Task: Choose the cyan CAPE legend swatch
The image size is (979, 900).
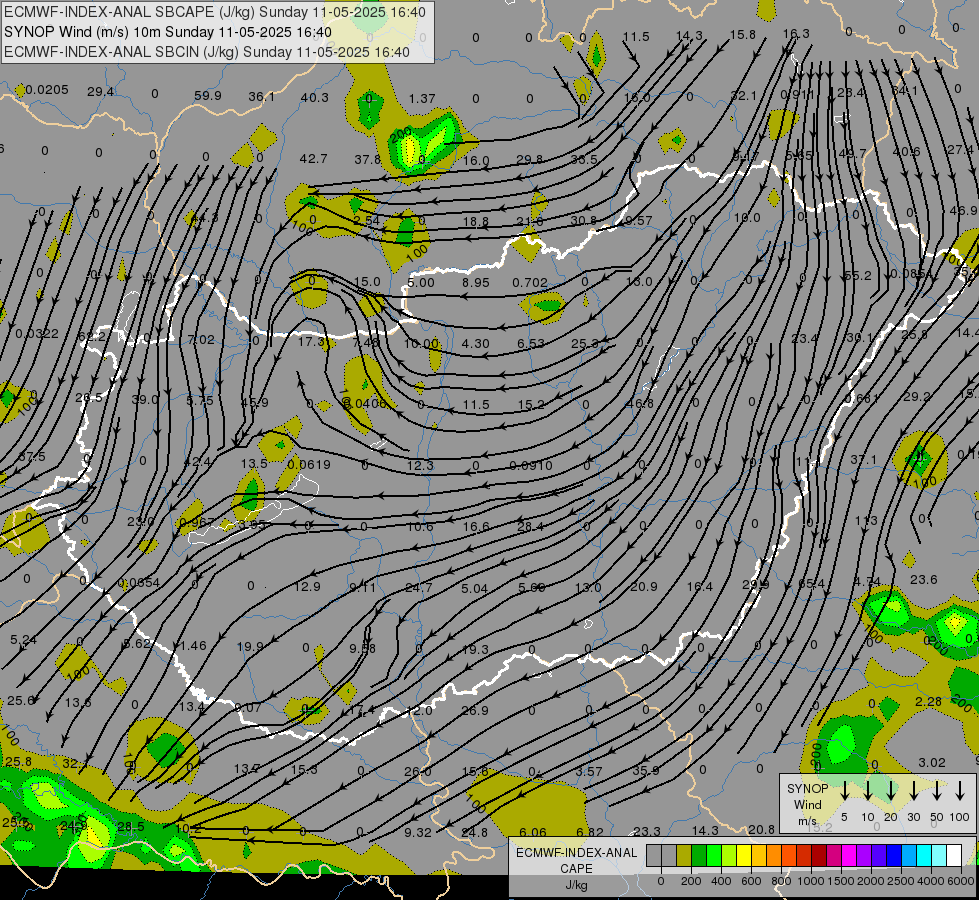Action: tap(924, 855)
